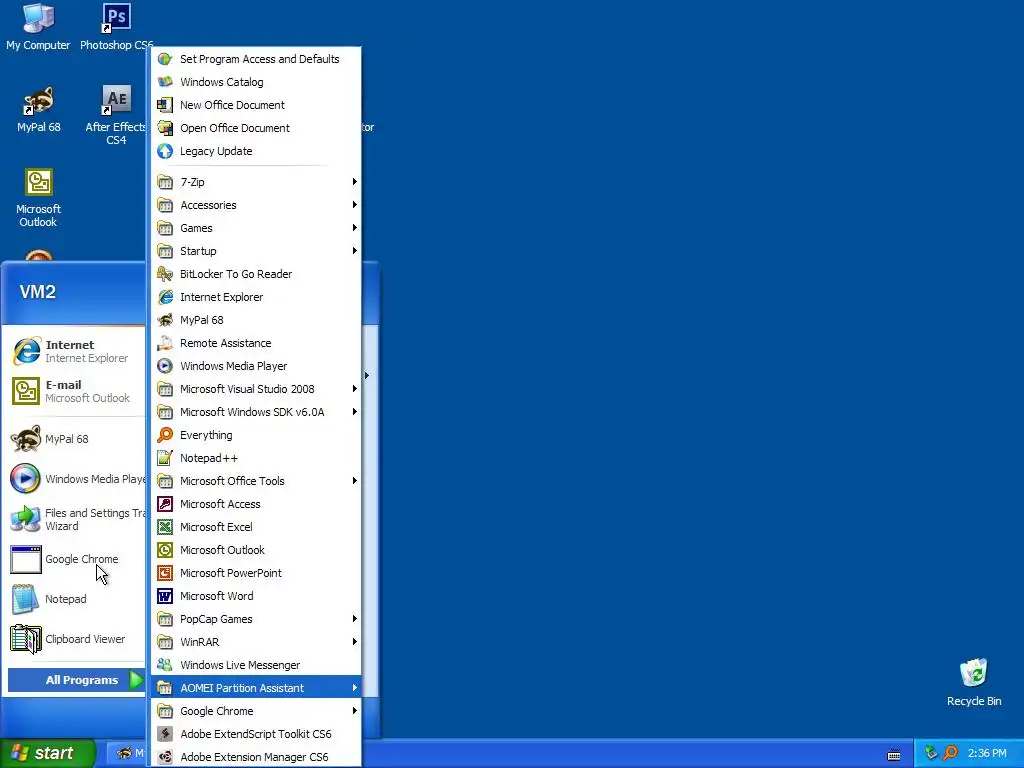Launch Microsoft Word
This screenshot has width=1024, height=768.
(x=256, y=596)
